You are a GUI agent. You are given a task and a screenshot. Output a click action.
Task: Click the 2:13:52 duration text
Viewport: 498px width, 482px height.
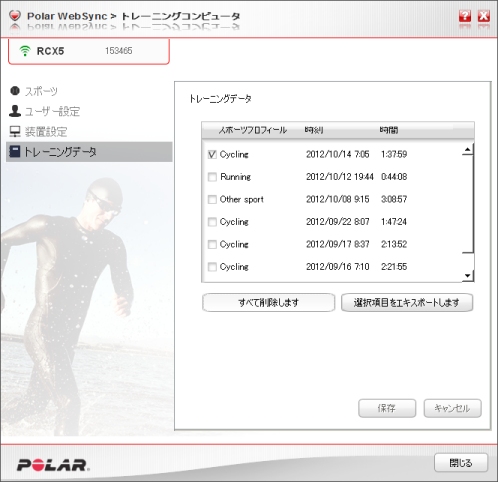[x=394, y=244]
